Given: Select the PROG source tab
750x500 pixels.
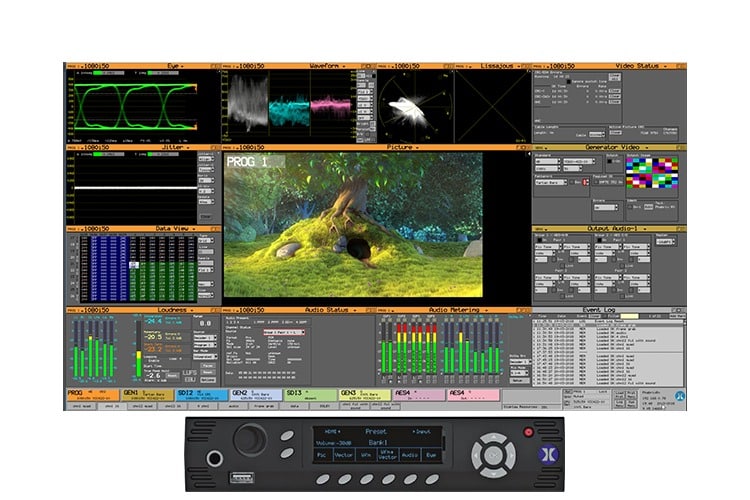Looking at the screenshot, I should pos(93,395).
